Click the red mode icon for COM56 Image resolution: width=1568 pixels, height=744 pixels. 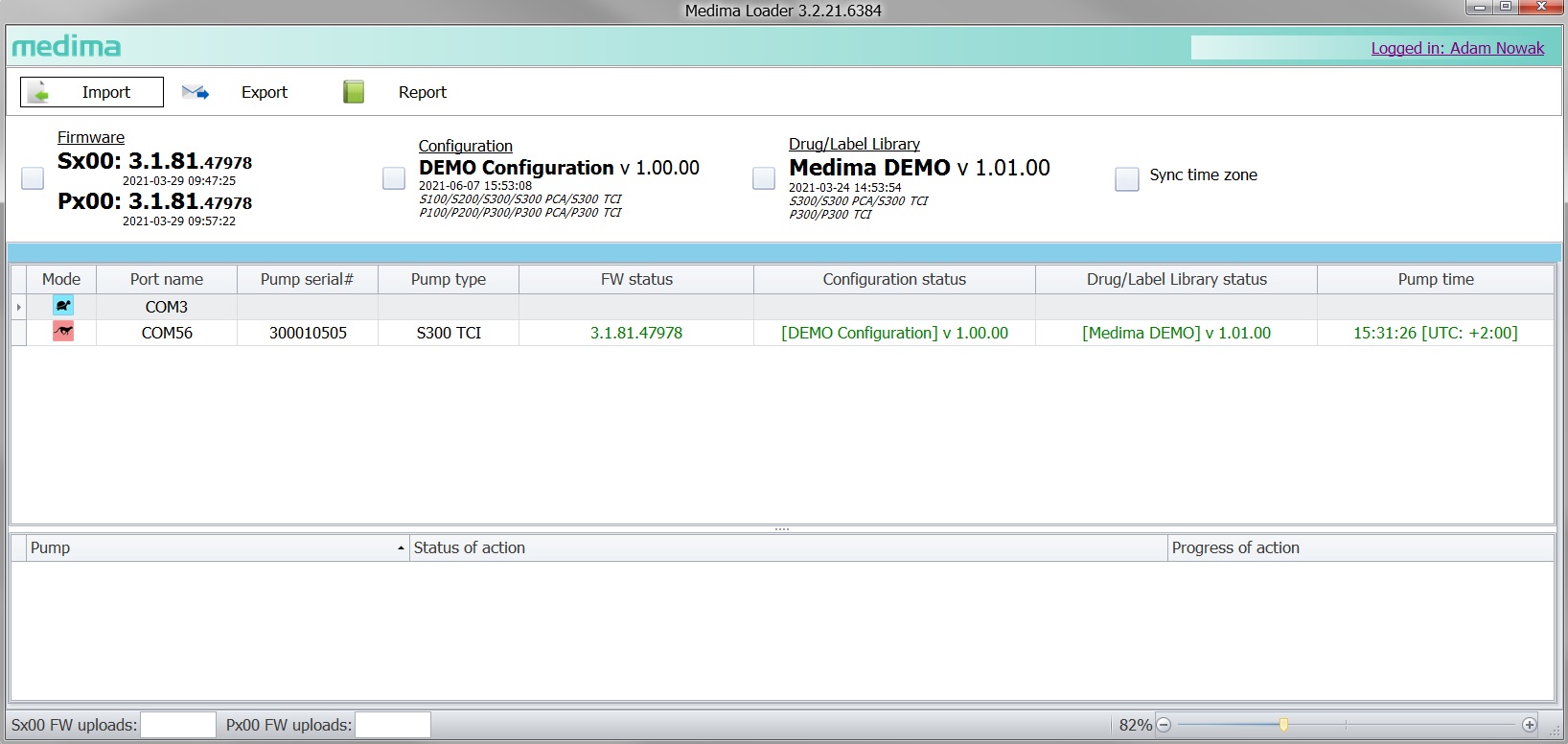pyautogui.click(x=63, y=332)
